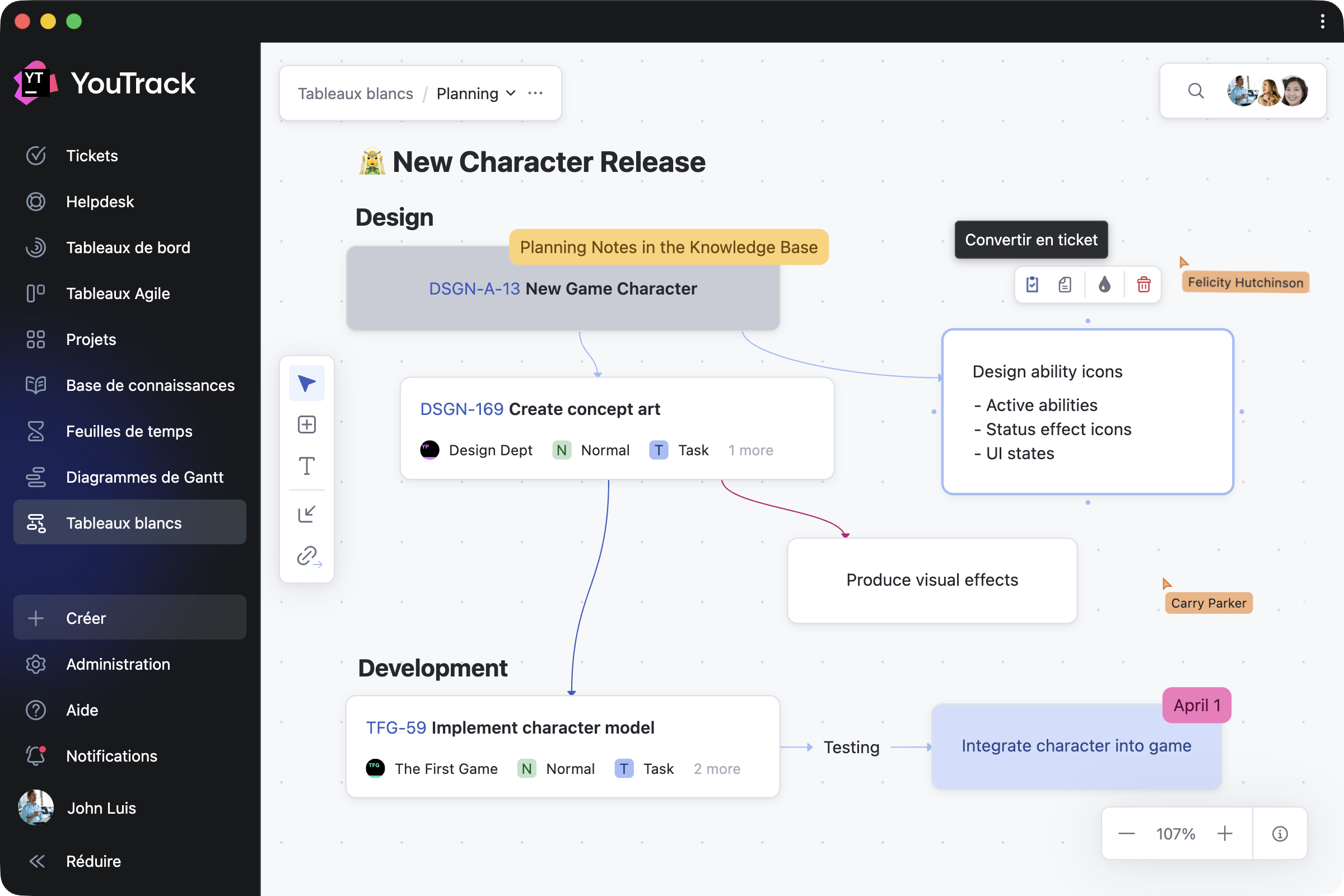1344x896 pixels.
Task: Zoom out with the minus button
Action: pos(1126,834)
